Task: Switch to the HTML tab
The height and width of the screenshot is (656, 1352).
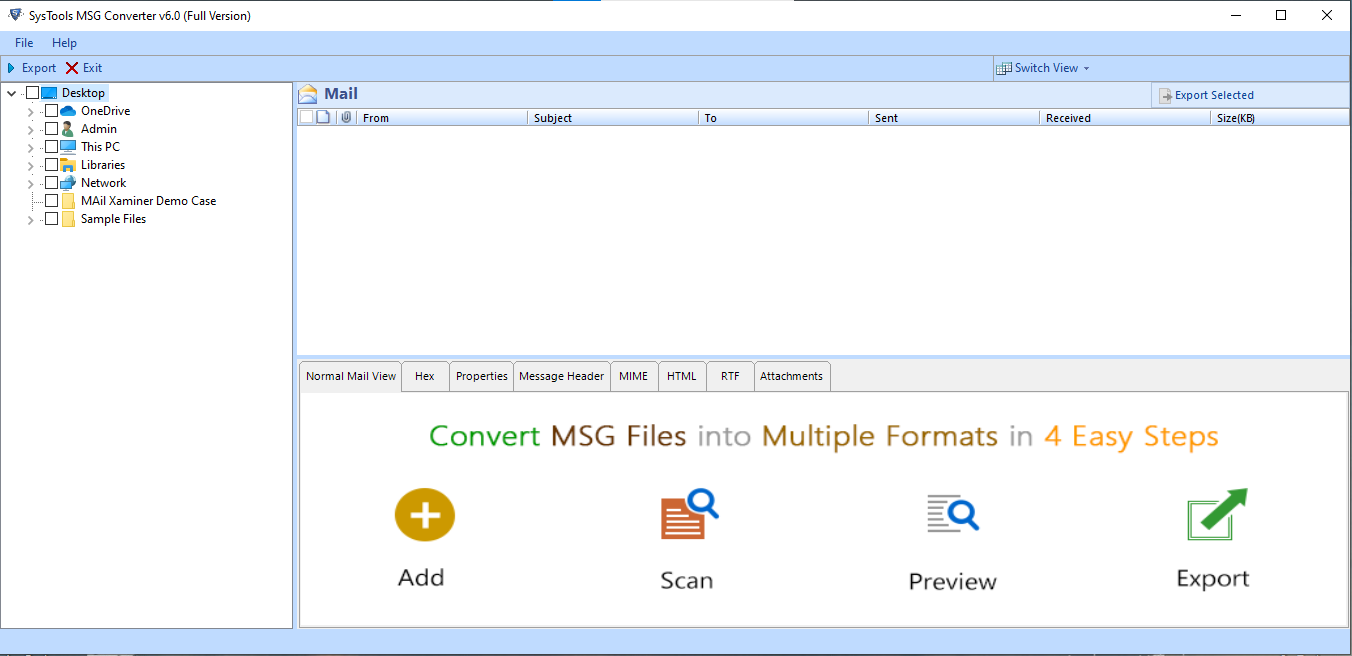Action: pyautogui.click(x=682, y=376)
